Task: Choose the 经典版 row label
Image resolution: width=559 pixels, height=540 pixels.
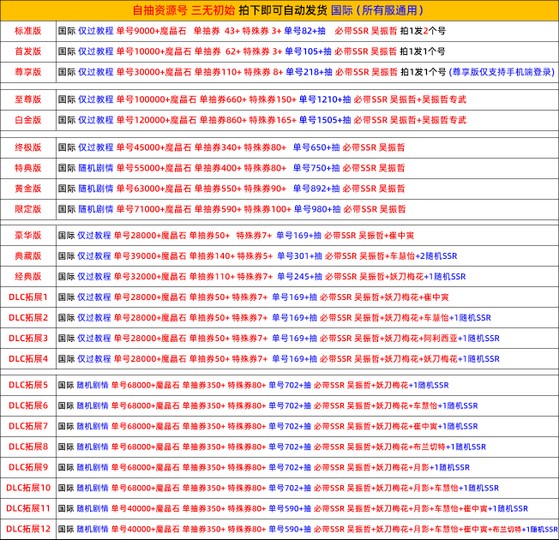Action: pyautogui.click(x=28, y=277)
